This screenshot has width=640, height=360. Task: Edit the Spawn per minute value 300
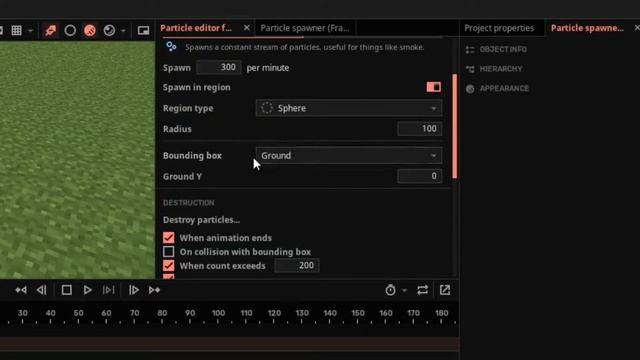[x=218, y=67]
